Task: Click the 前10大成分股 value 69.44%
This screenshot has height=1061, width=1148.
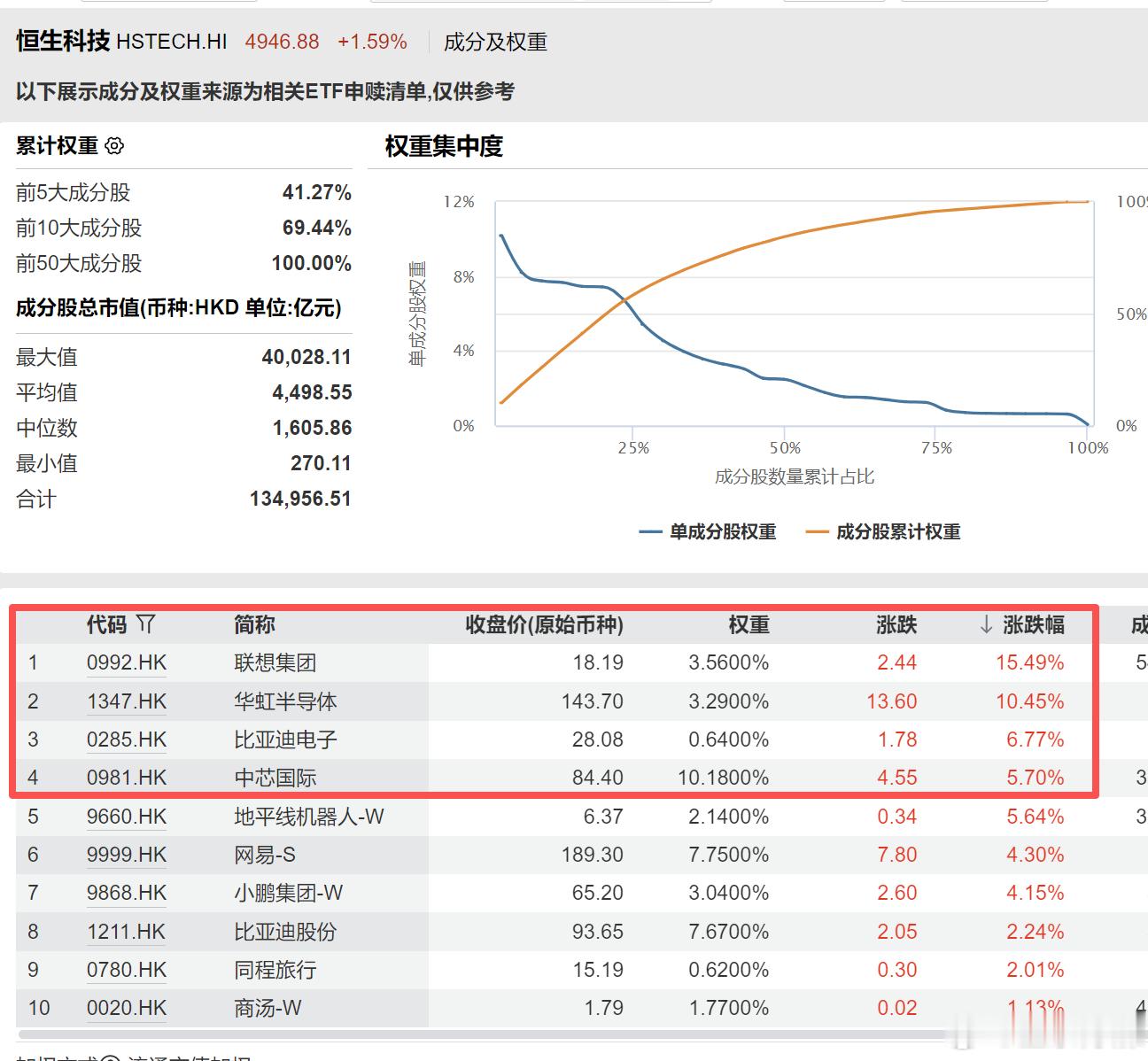Action: (317, 228)
